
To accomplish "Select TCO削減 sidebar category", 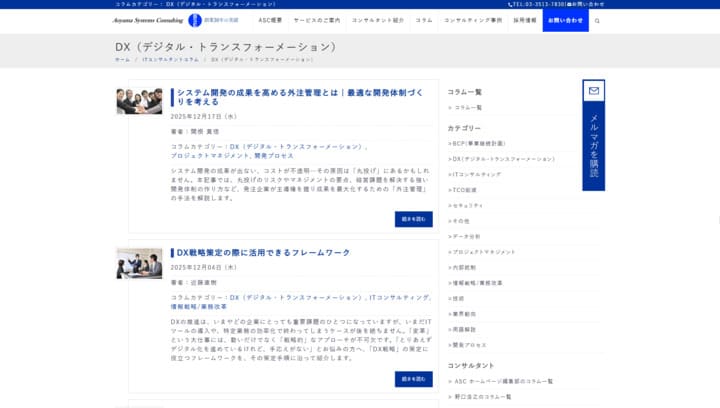I will [463, 190].
